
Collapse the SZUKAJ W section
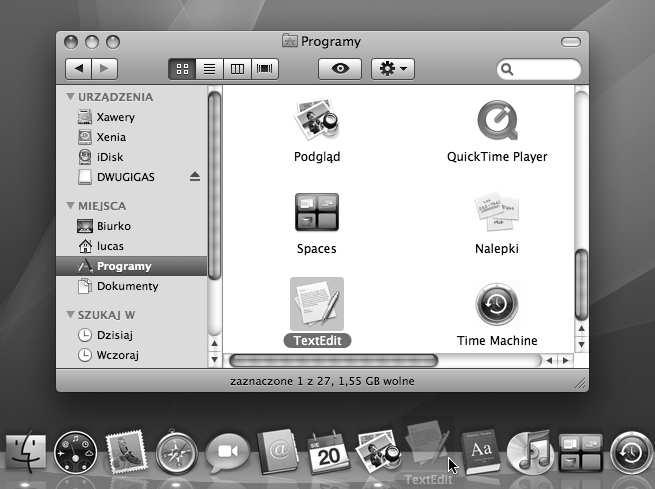70,314
